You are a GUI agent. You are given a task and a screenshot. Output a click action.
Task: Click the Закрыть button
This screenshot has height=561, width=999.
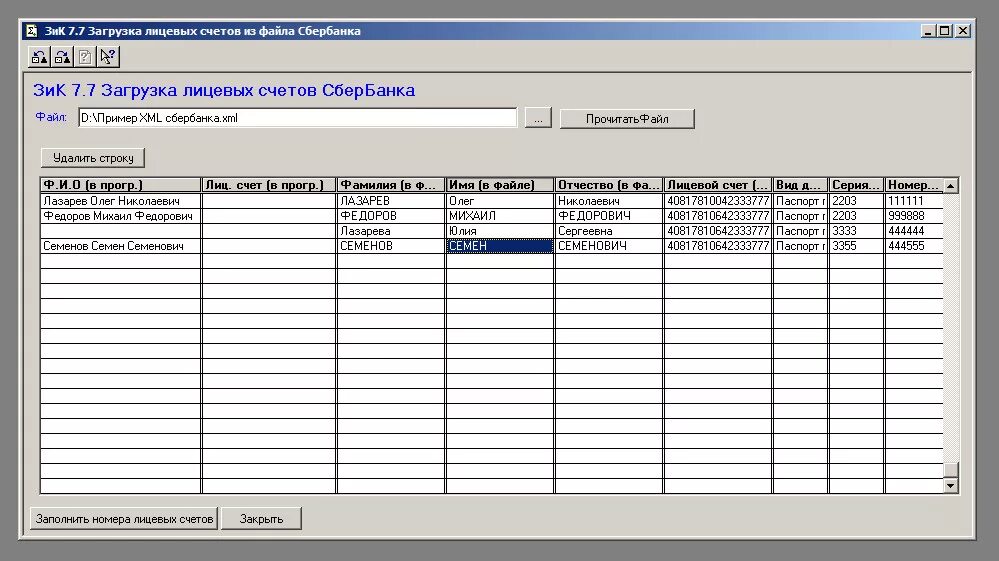pos(261,519)
